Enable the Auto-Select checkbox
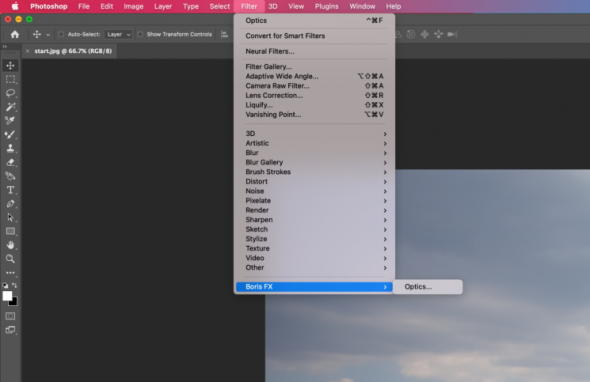 tap(61, 34)
